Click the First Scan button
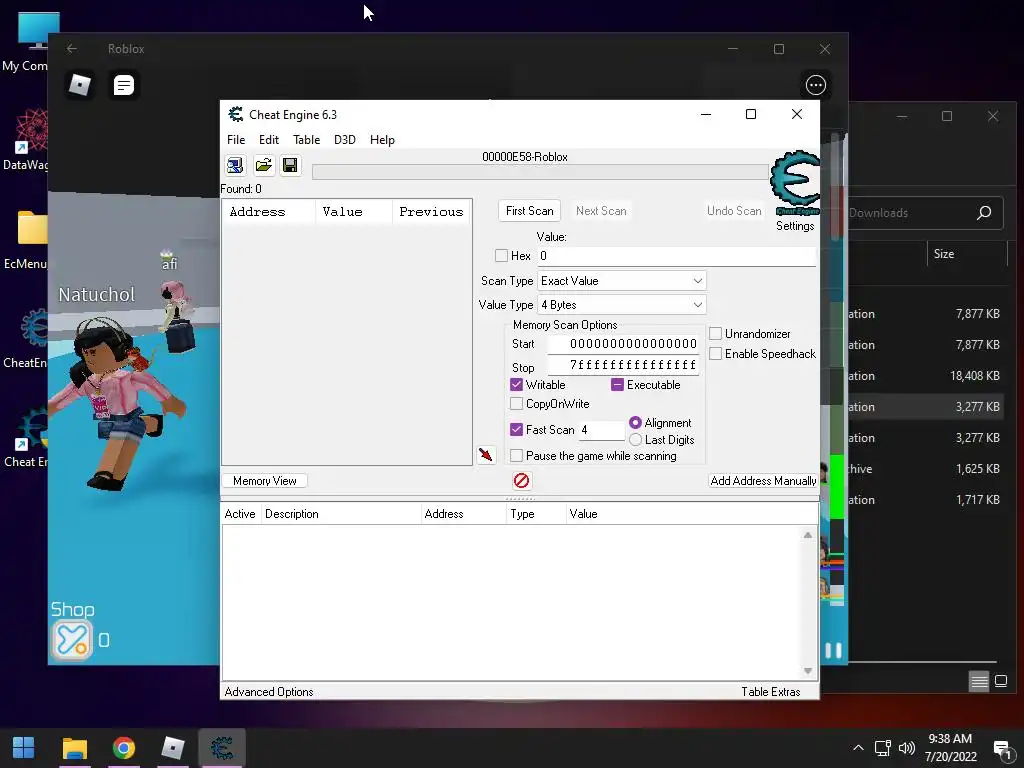Screen dimensions: 1024x768 [530, 211]
